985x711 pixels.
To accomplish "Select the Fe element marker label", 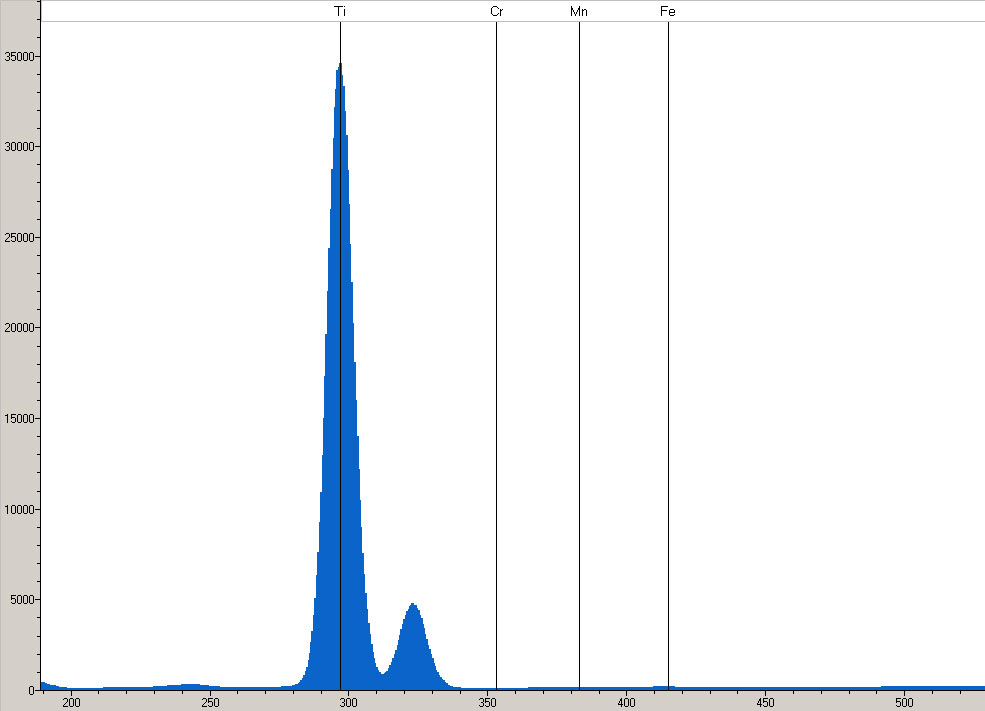I will [668, 11].
